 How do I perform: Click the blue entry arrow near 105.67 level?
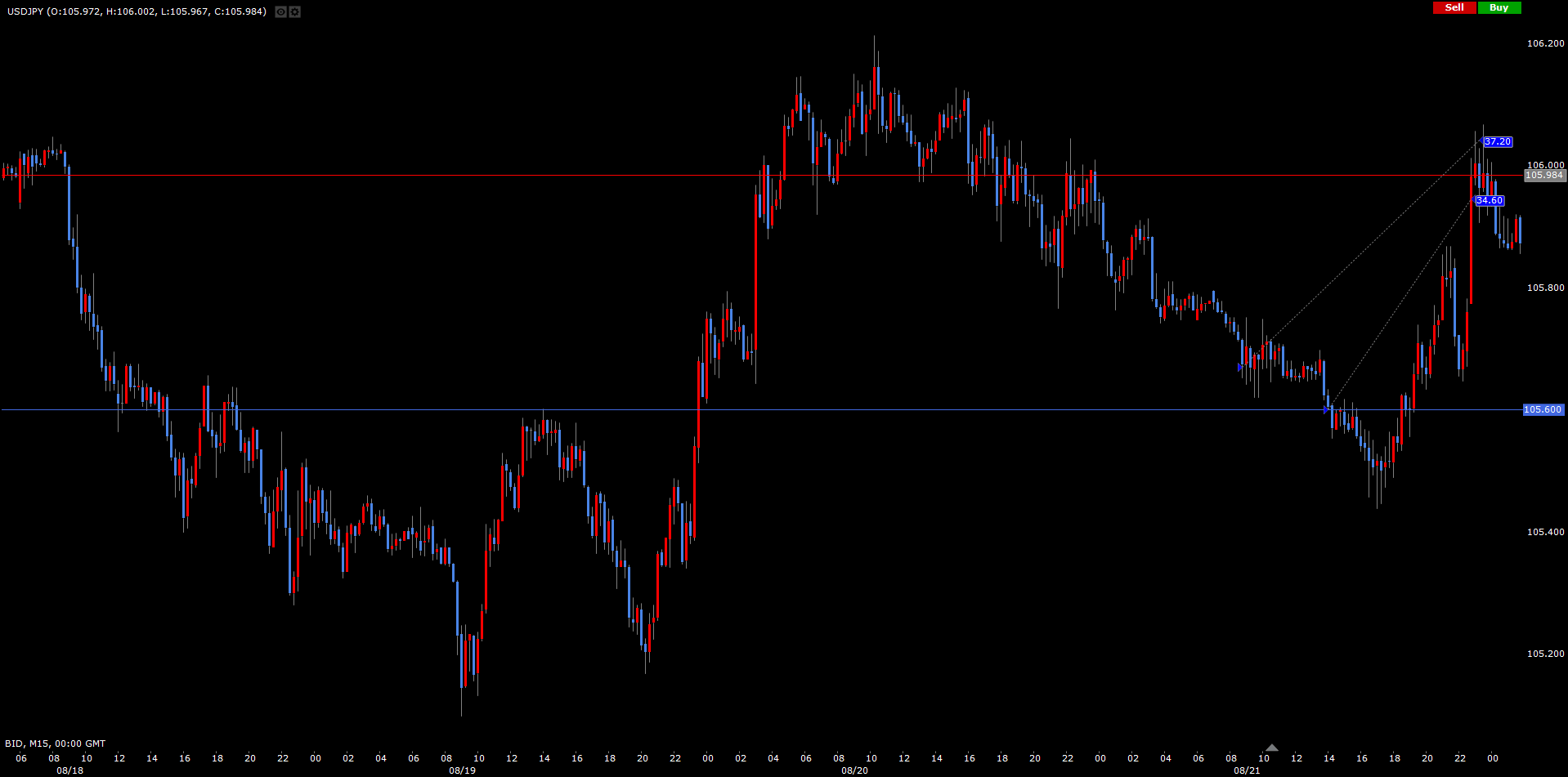1240,368
